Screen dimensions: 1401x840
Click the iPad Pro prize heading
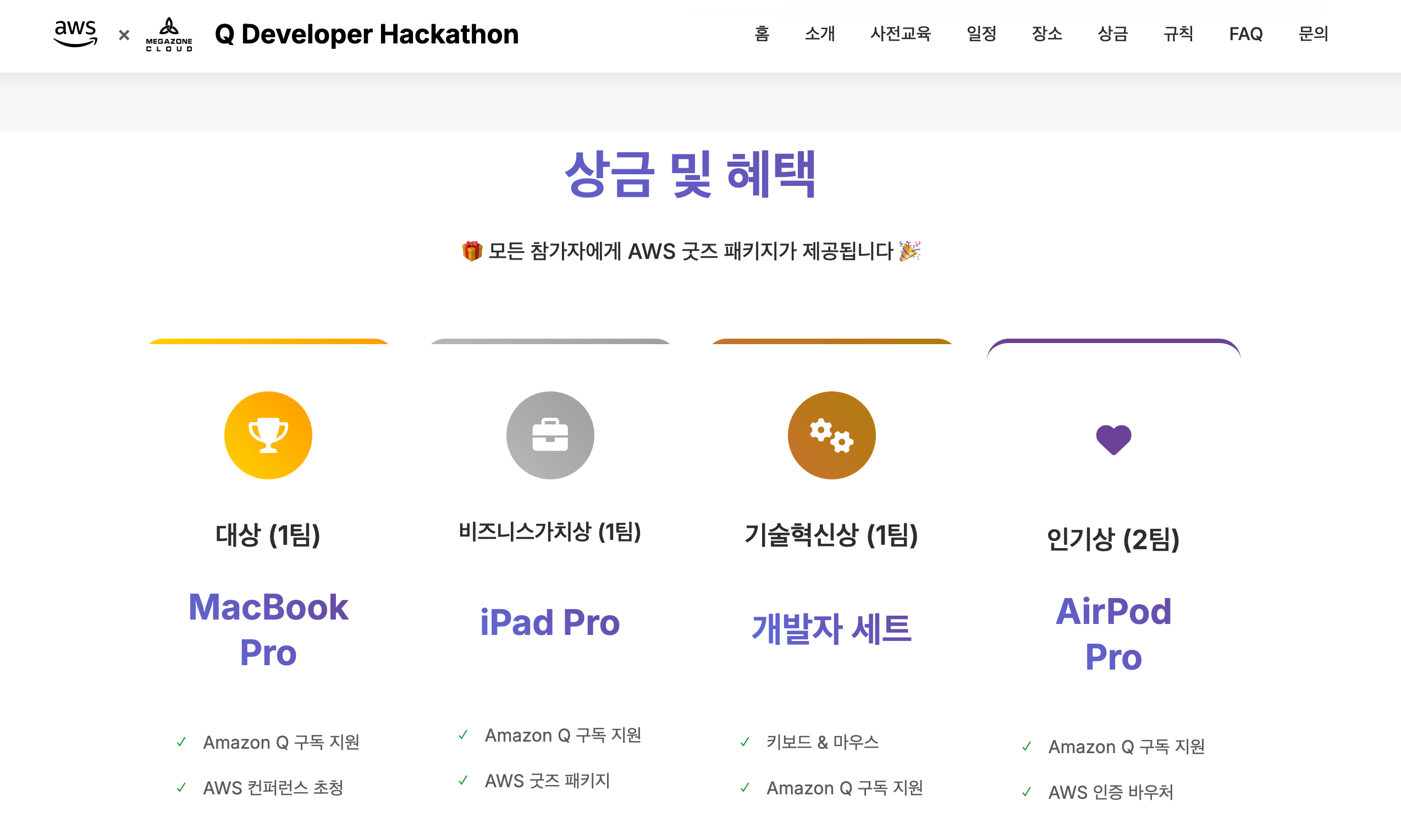tap(550, 622)
